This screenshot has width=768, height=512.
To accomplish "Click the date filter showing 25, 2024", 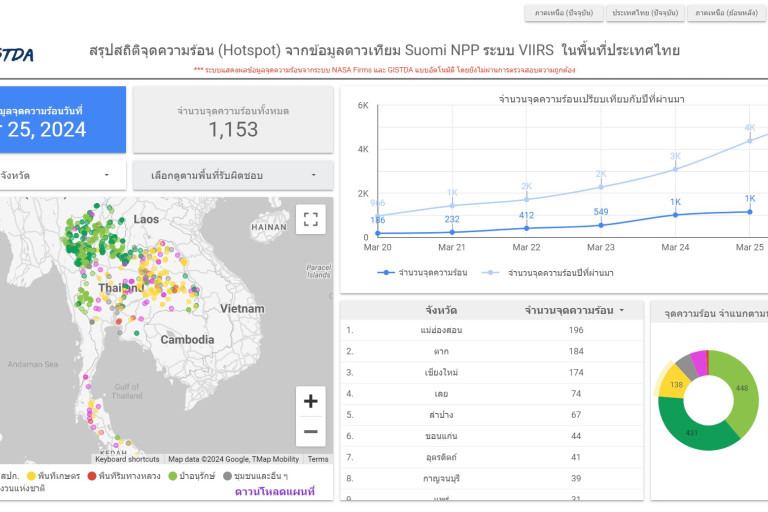I will (60, 120).
